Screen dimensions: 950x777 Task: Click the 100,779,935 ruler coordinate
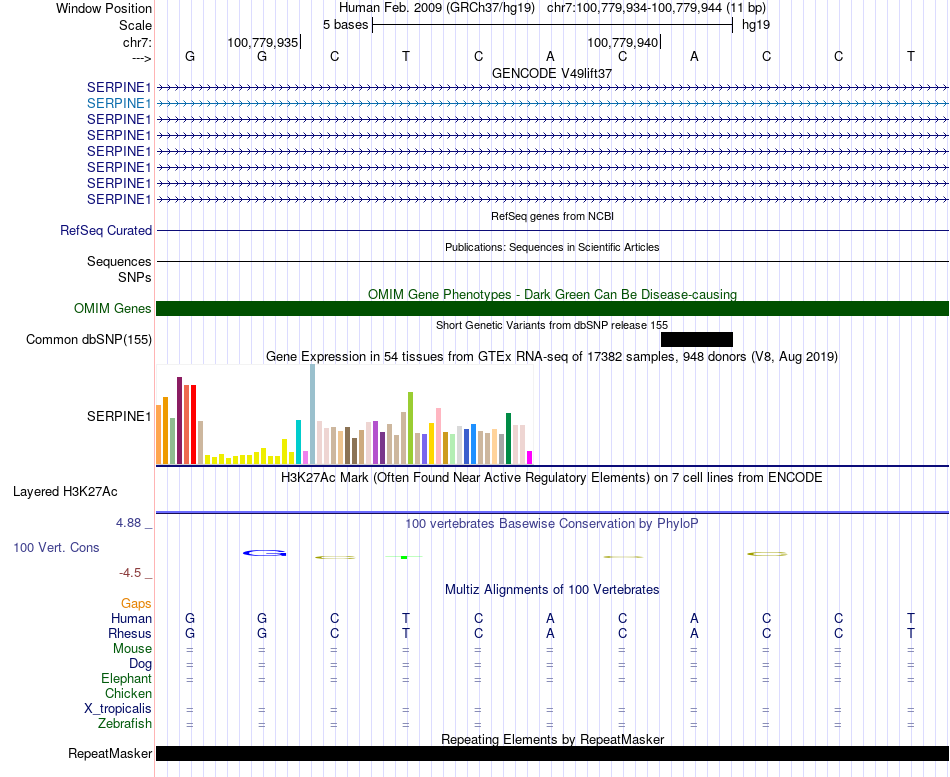pos(263,42)
